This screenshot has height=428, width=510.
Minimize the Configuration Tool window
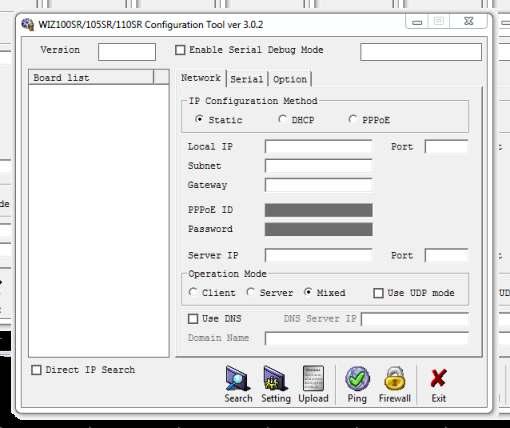417,22
